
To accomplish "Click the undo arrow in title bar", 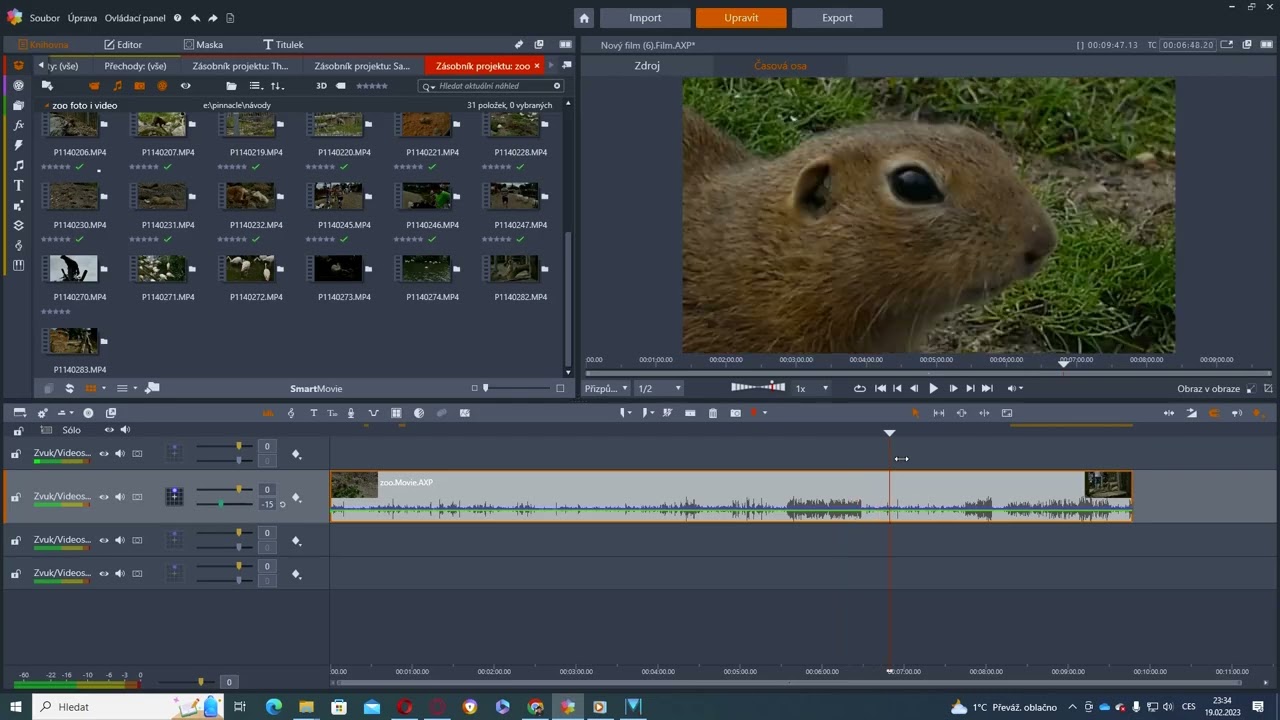I will click(x=195, y=18).
